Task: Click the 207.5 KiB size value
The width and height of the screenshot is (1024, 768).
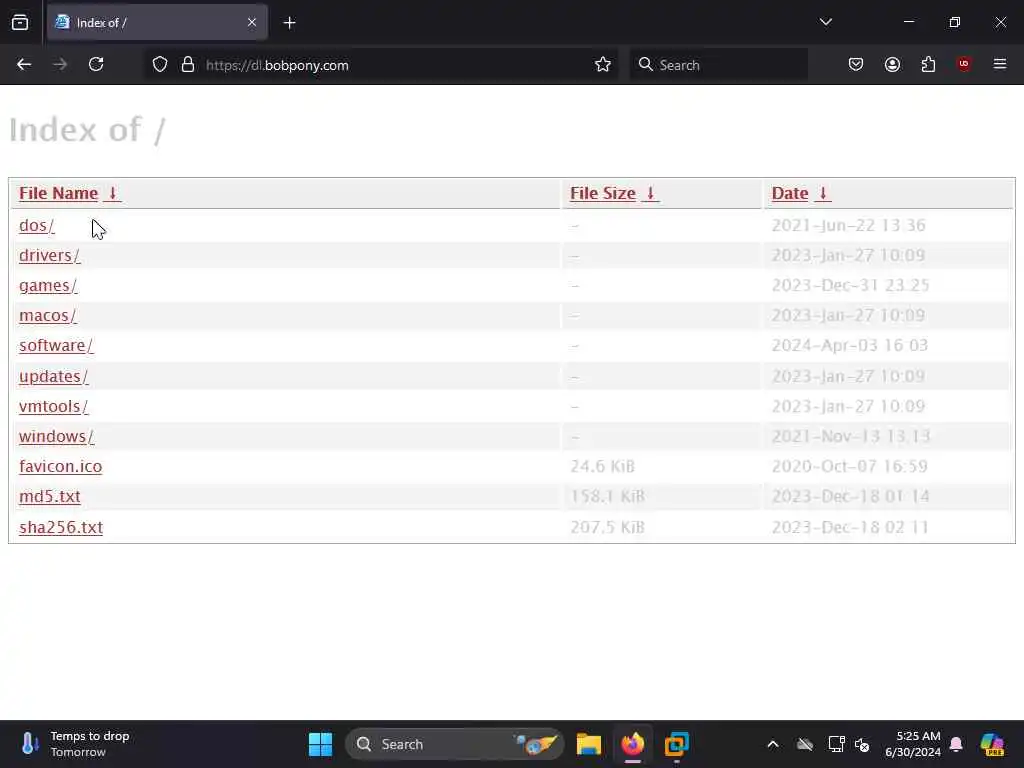Action: [607, 527]
